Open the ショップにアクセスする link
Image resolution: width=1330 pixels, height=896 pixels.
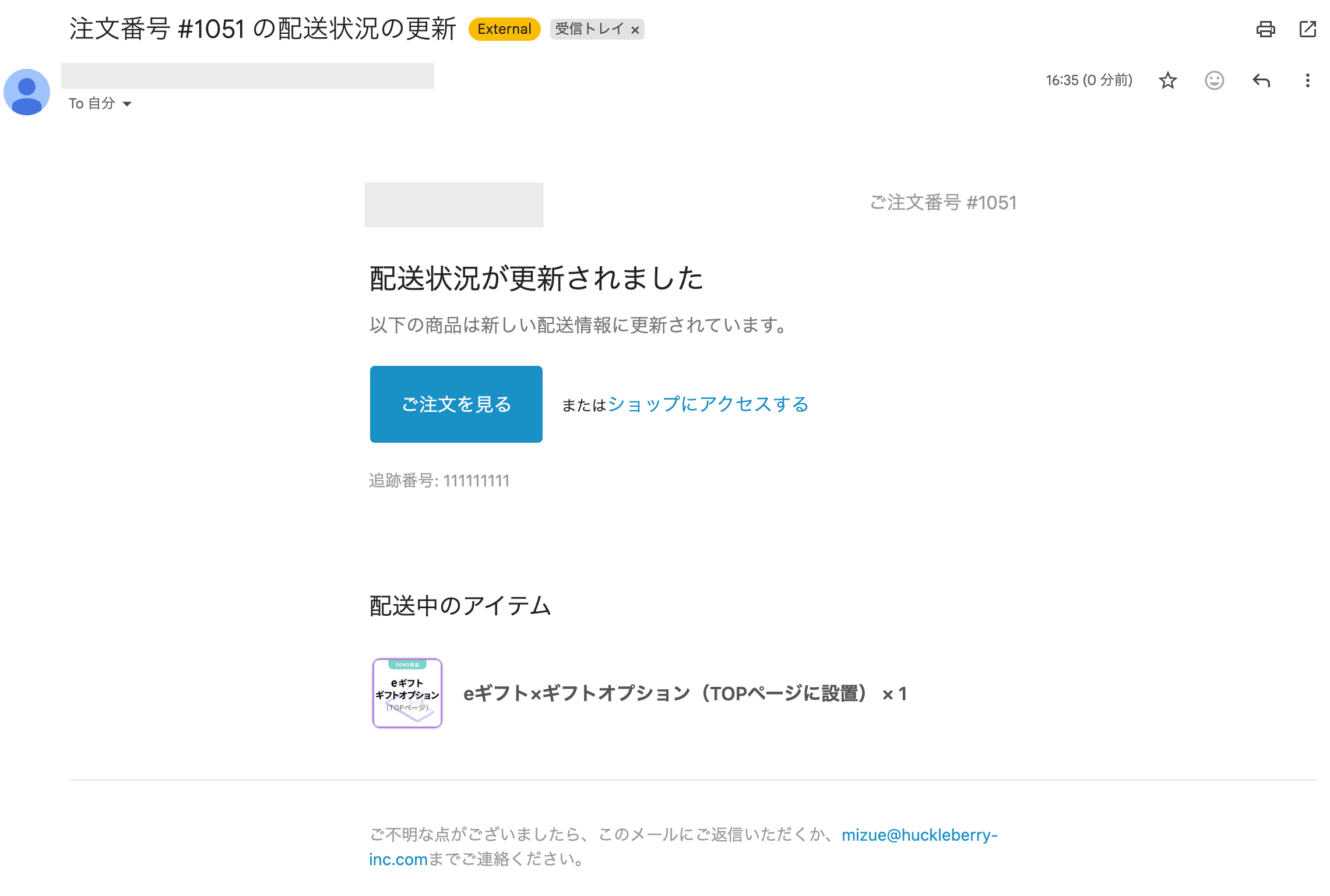click(708, 404)
